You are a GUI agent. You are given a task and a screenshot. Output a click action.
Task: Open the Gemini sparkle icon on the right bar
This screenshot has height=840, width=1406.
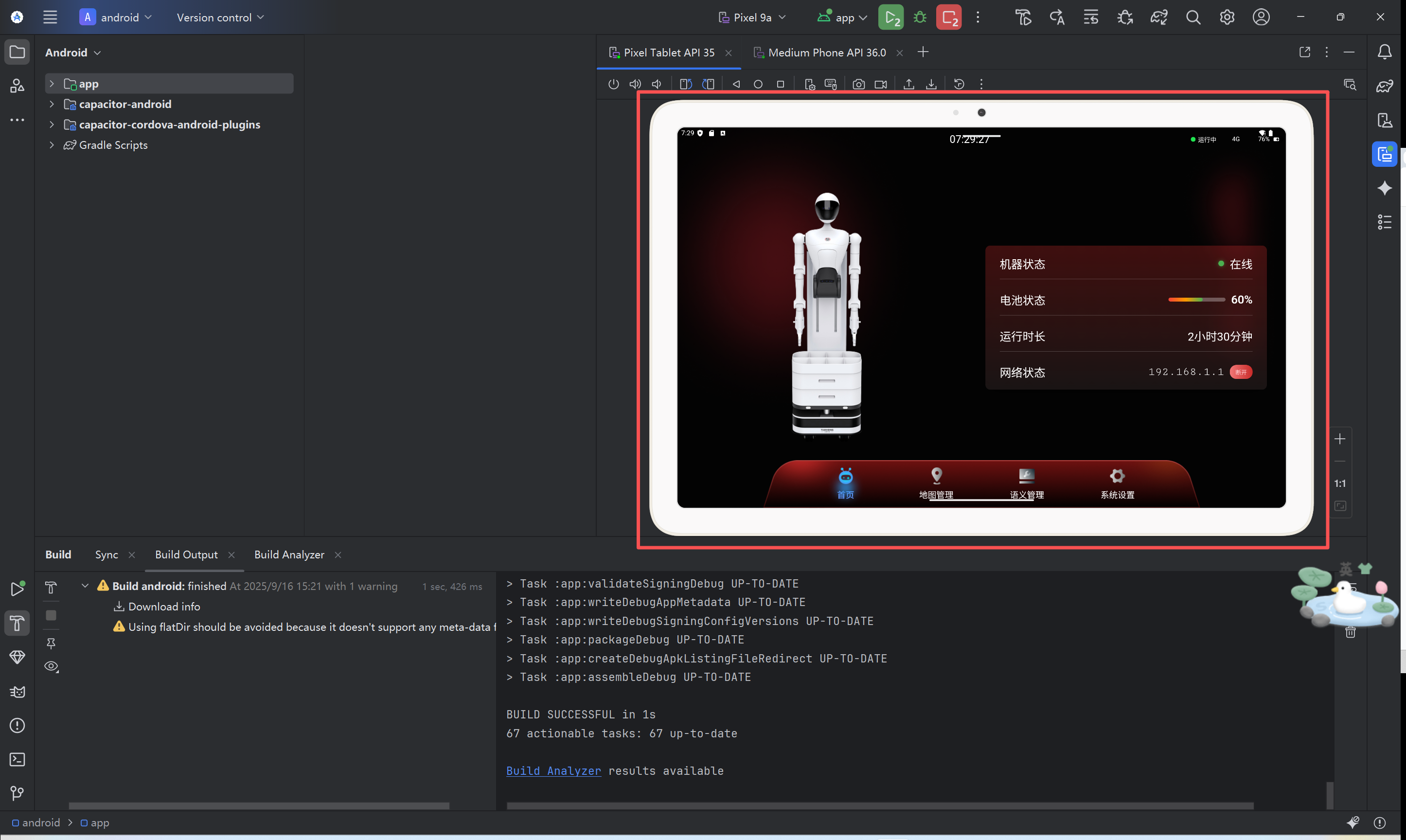tap(1384, 188)
